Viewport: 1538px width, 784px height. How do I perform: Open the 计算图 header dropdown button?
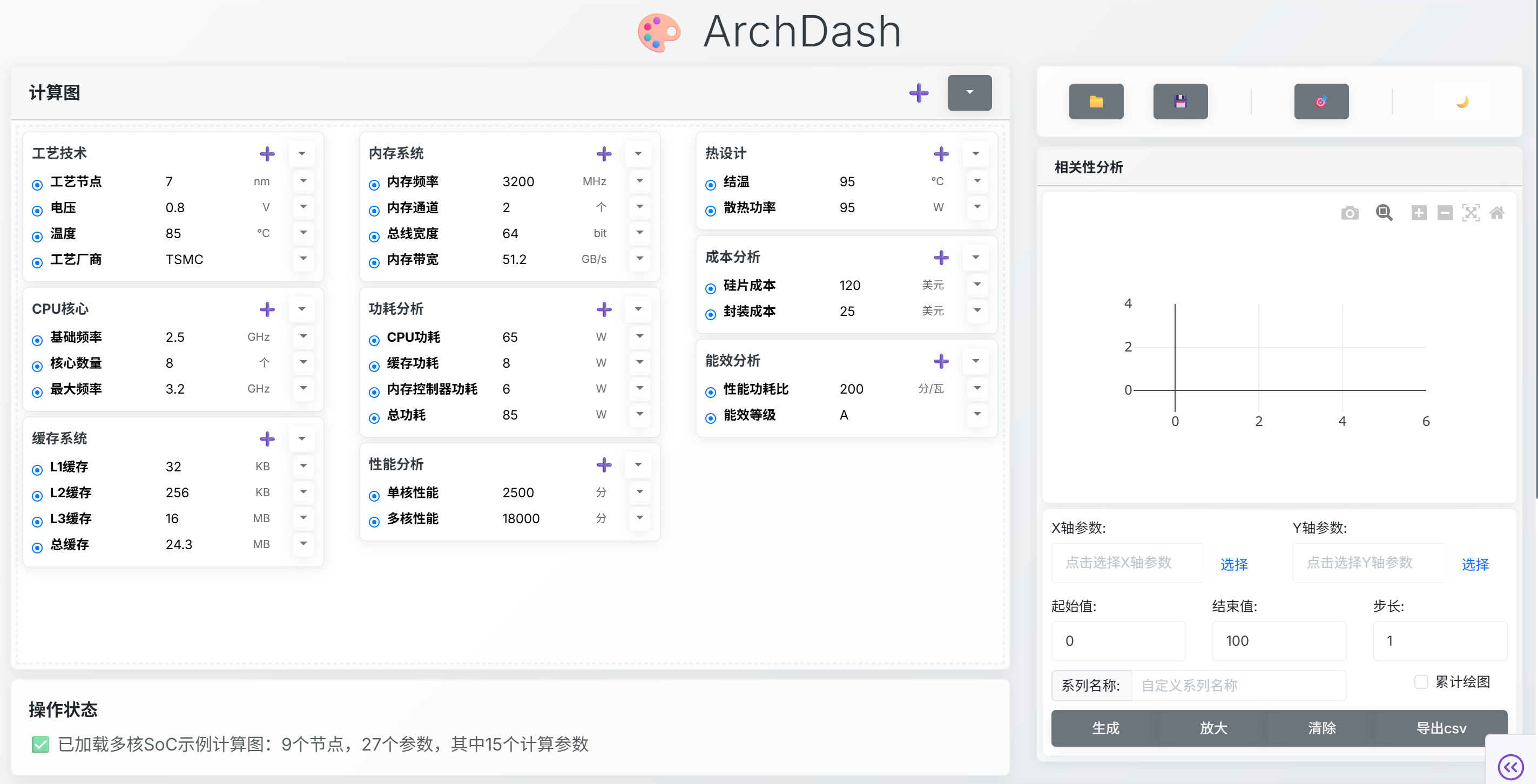(x=969, y=92)
